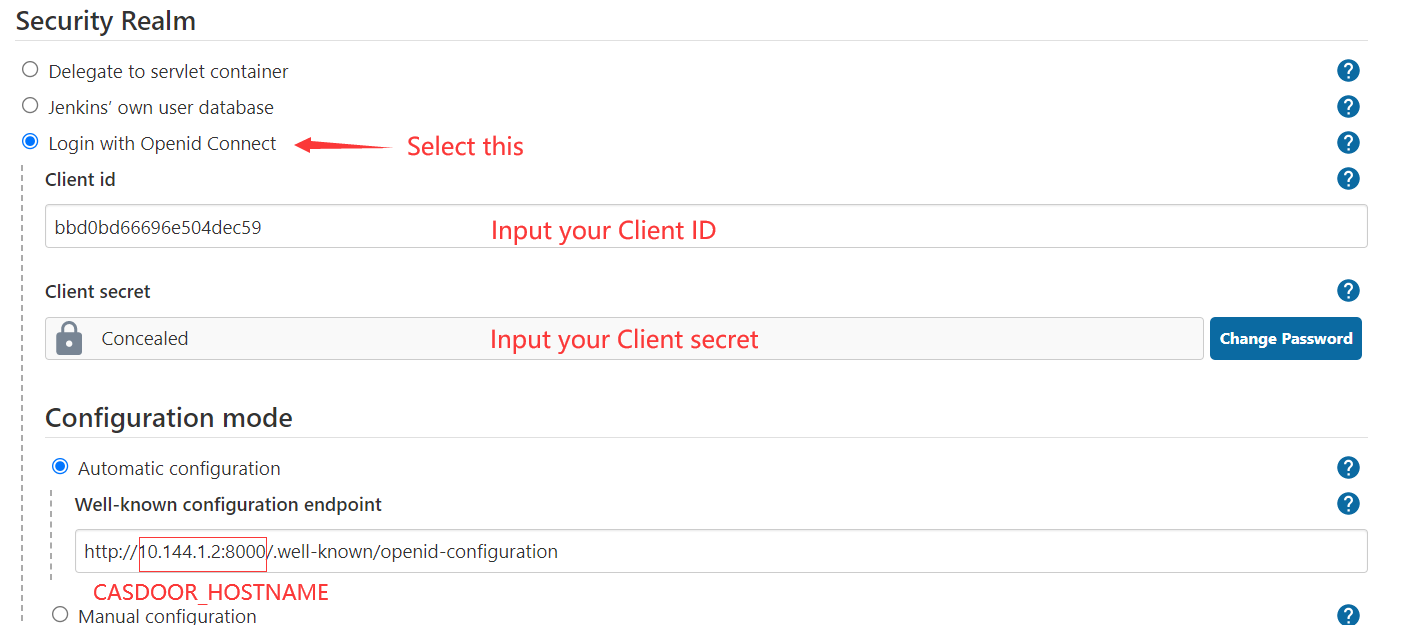Switch to Manual configuration mode

coord(60,614)
